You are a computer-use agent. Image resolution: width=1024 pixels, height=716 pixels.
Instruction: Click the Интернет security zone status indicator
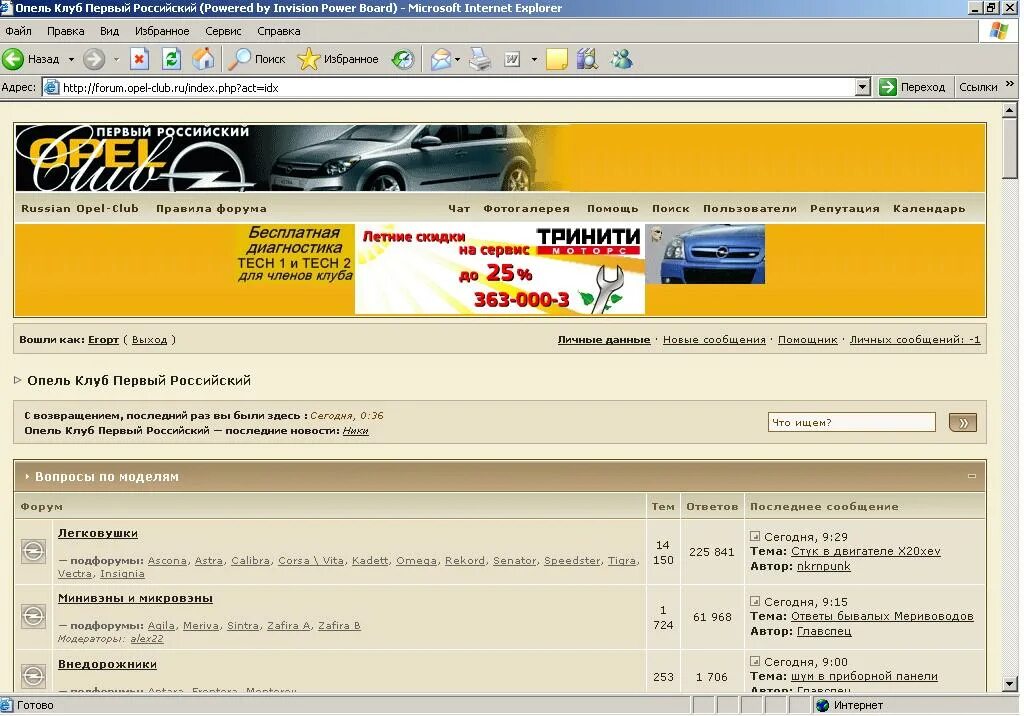(x=850, y=705)
